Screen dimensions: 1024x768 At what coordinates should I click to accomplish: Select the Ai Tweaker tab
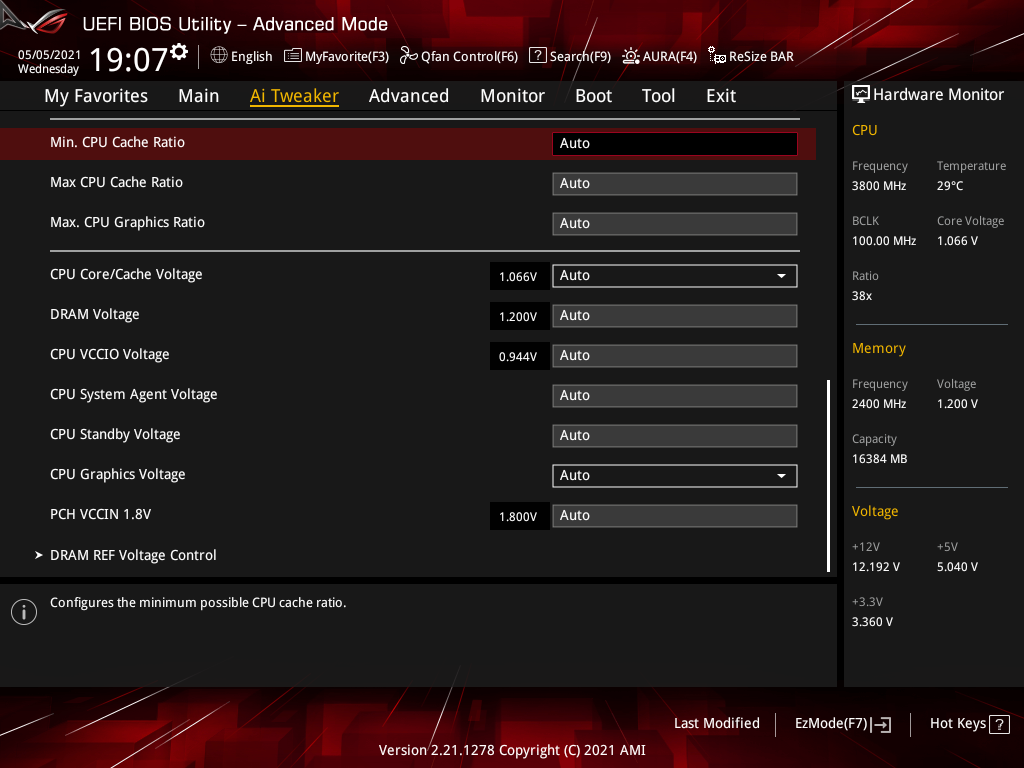[x=294, y=96]
